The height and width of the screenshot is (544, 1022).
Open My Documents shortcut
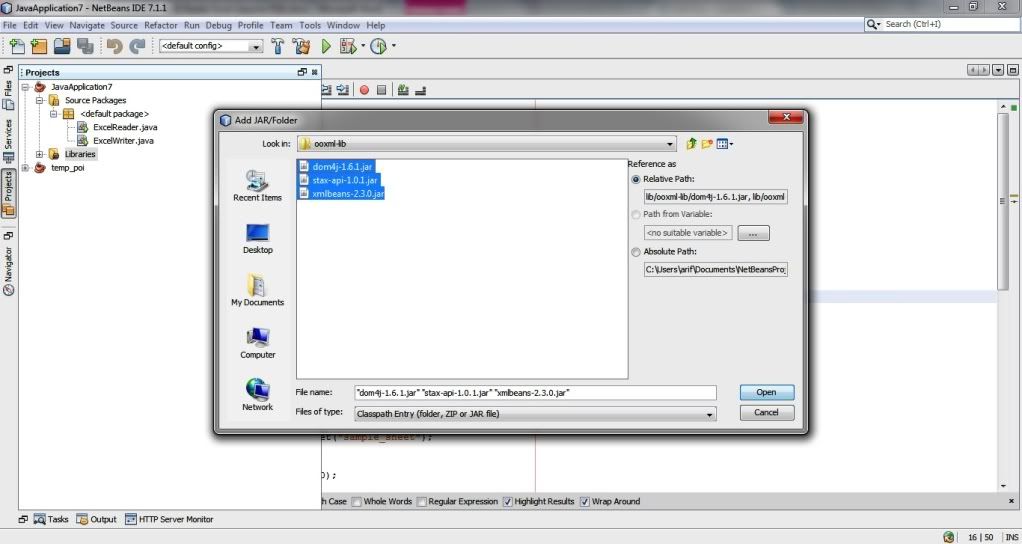(x=257, y=291)
